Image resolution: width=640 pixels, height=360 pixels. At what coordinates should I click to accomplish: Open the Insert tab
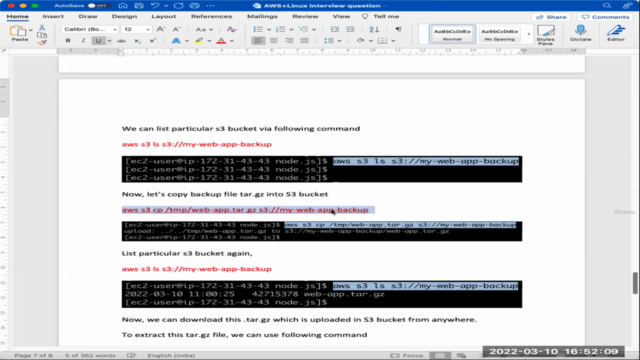pyautogui.click(x=53, y=16)
